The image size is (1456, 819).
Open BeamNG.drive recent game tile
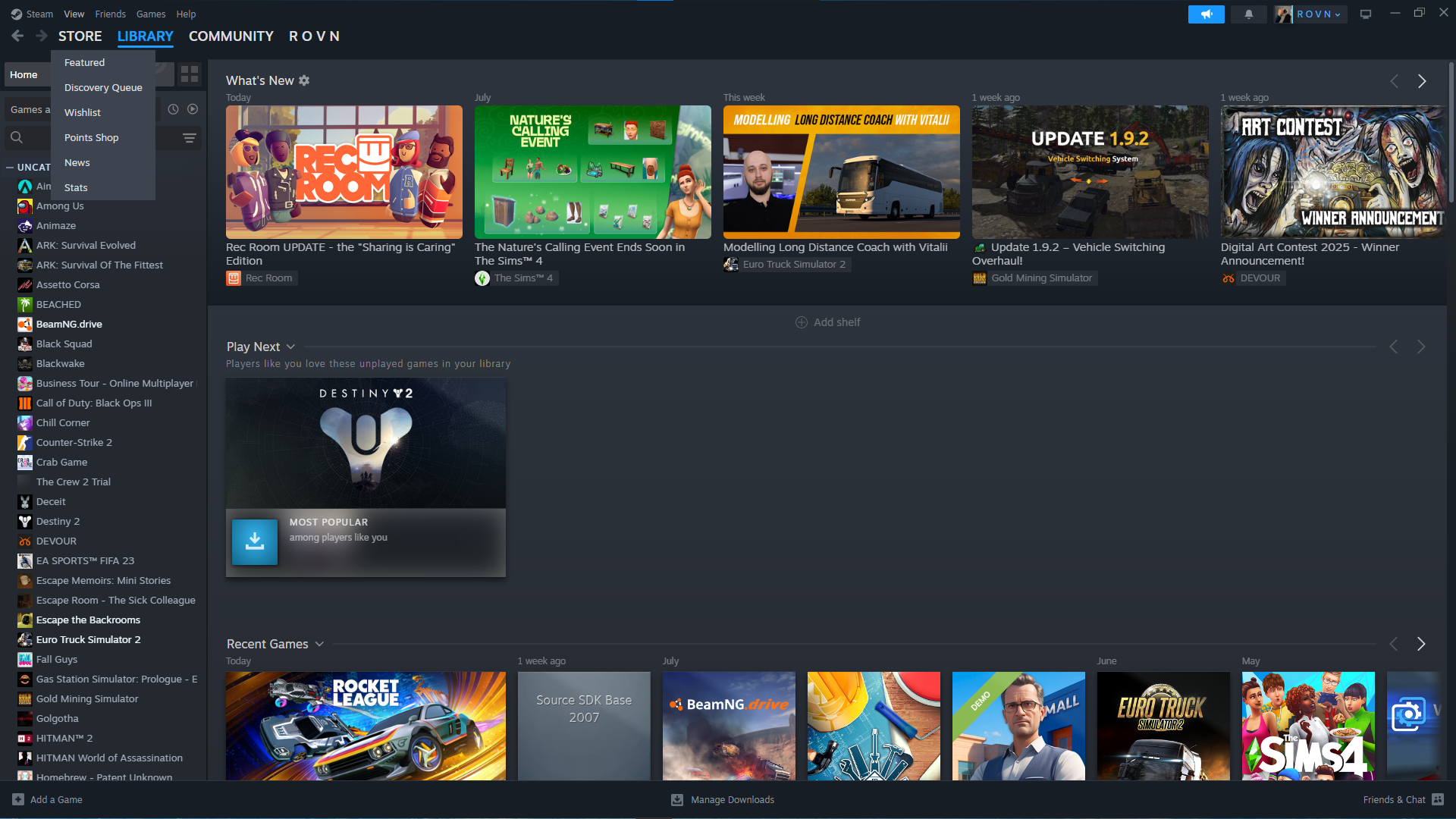(729, 726)
